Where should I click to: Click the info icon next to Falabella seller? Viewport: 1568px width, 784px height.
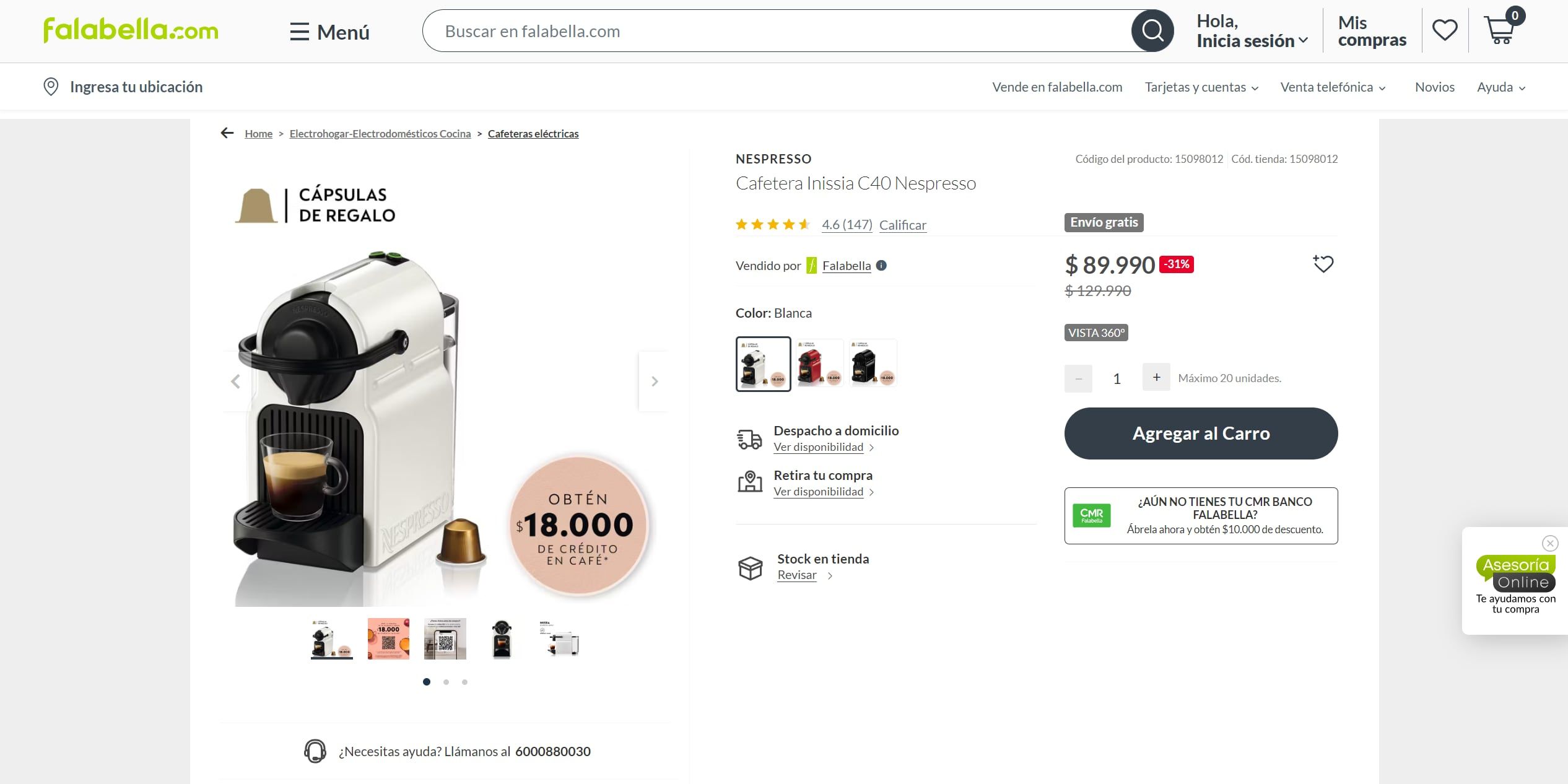point(881,266)
